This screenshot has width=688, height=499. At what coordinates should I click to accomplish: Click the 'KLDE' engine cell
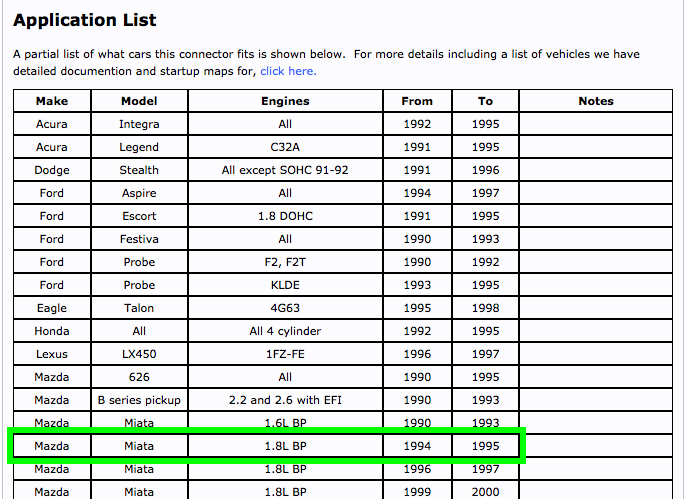(x=285, y=285)
